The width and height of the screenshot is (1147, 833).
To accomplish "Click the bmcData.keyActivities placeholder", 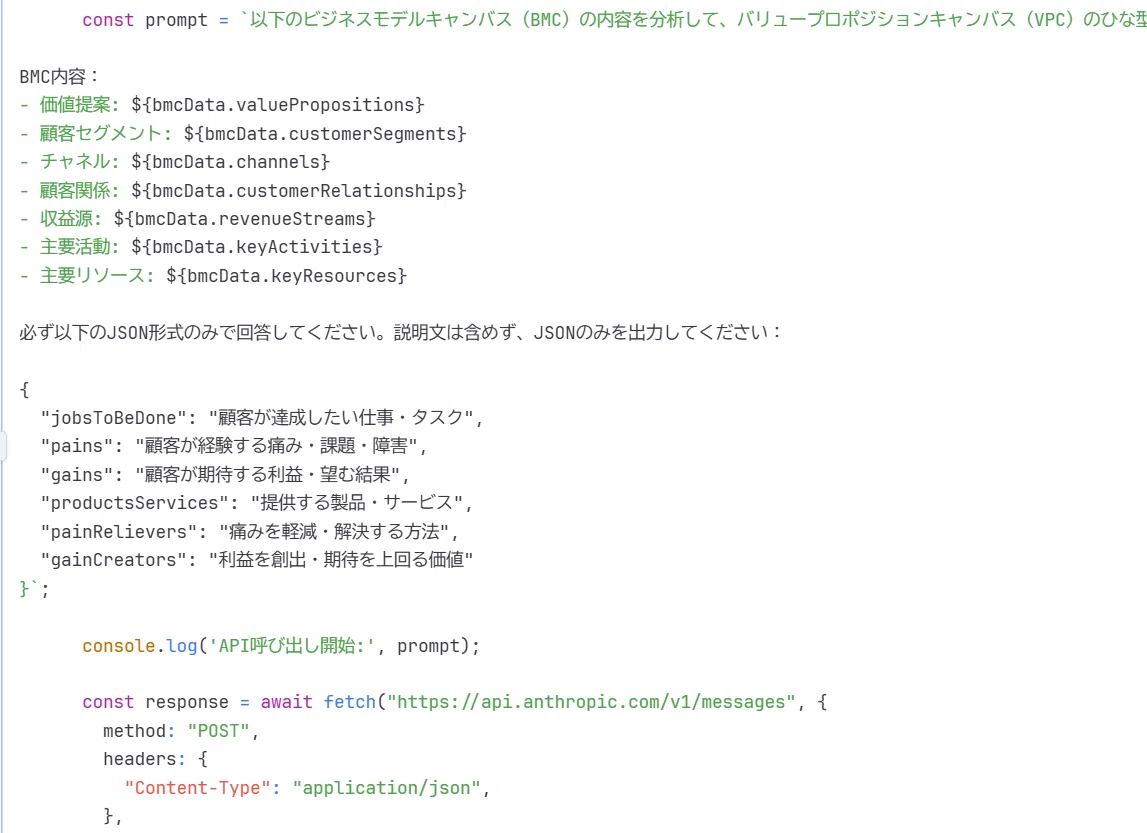I will pyautogui.click(x=257, y=247).
